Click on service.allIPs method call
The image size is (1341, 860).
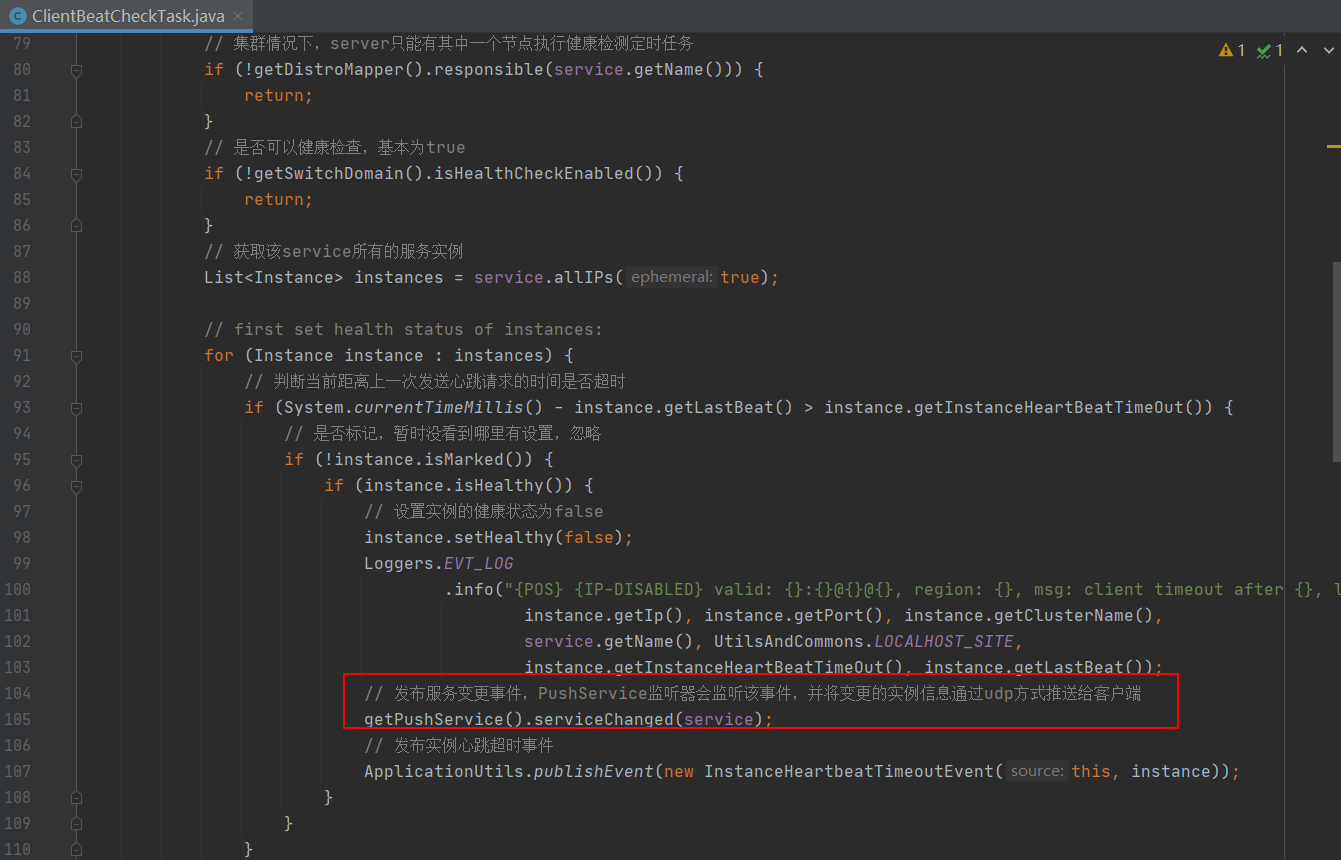[x=548, y=277]
